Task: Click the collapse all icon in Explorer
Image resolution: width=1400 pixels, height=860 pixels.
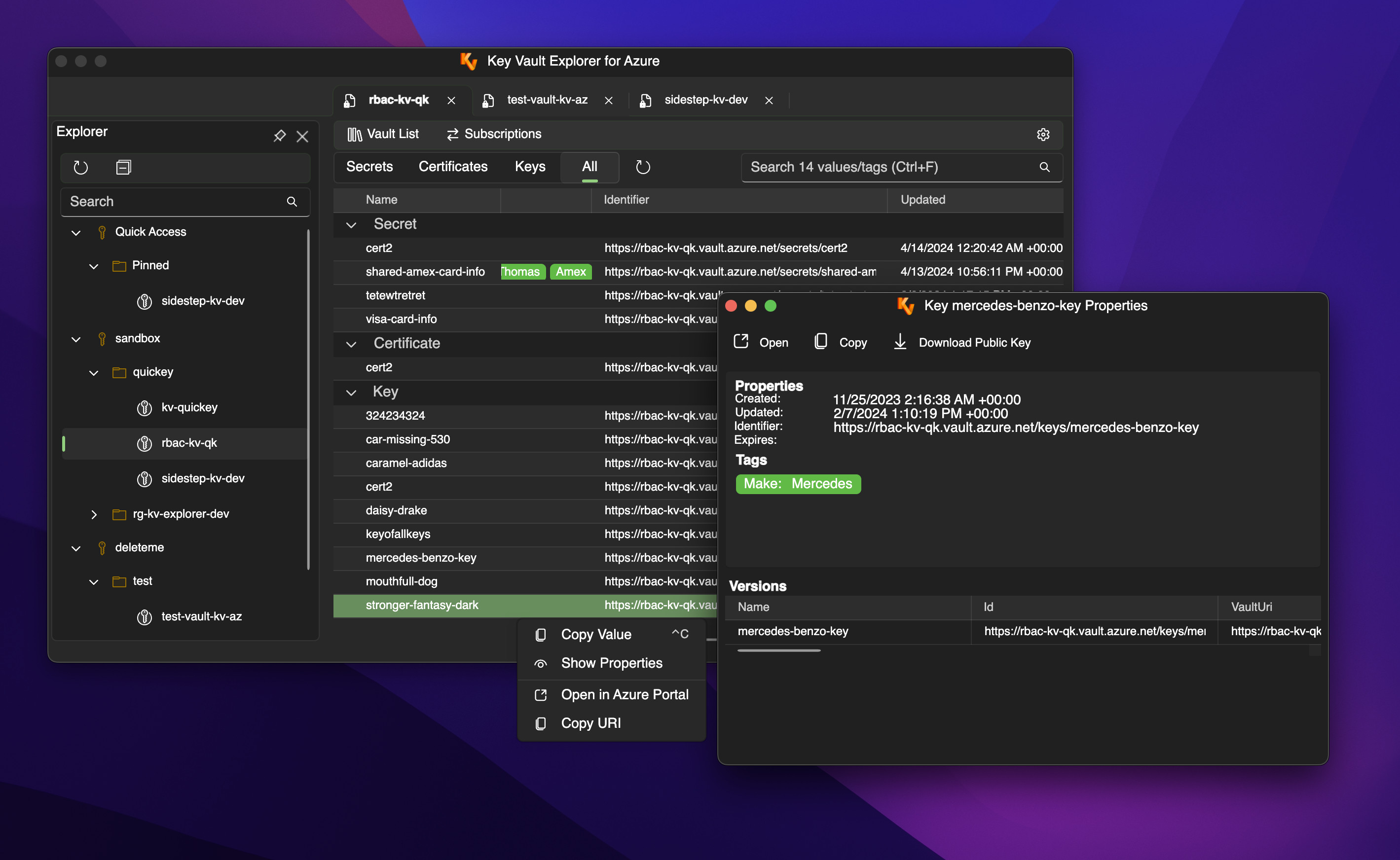Action: 123,167
